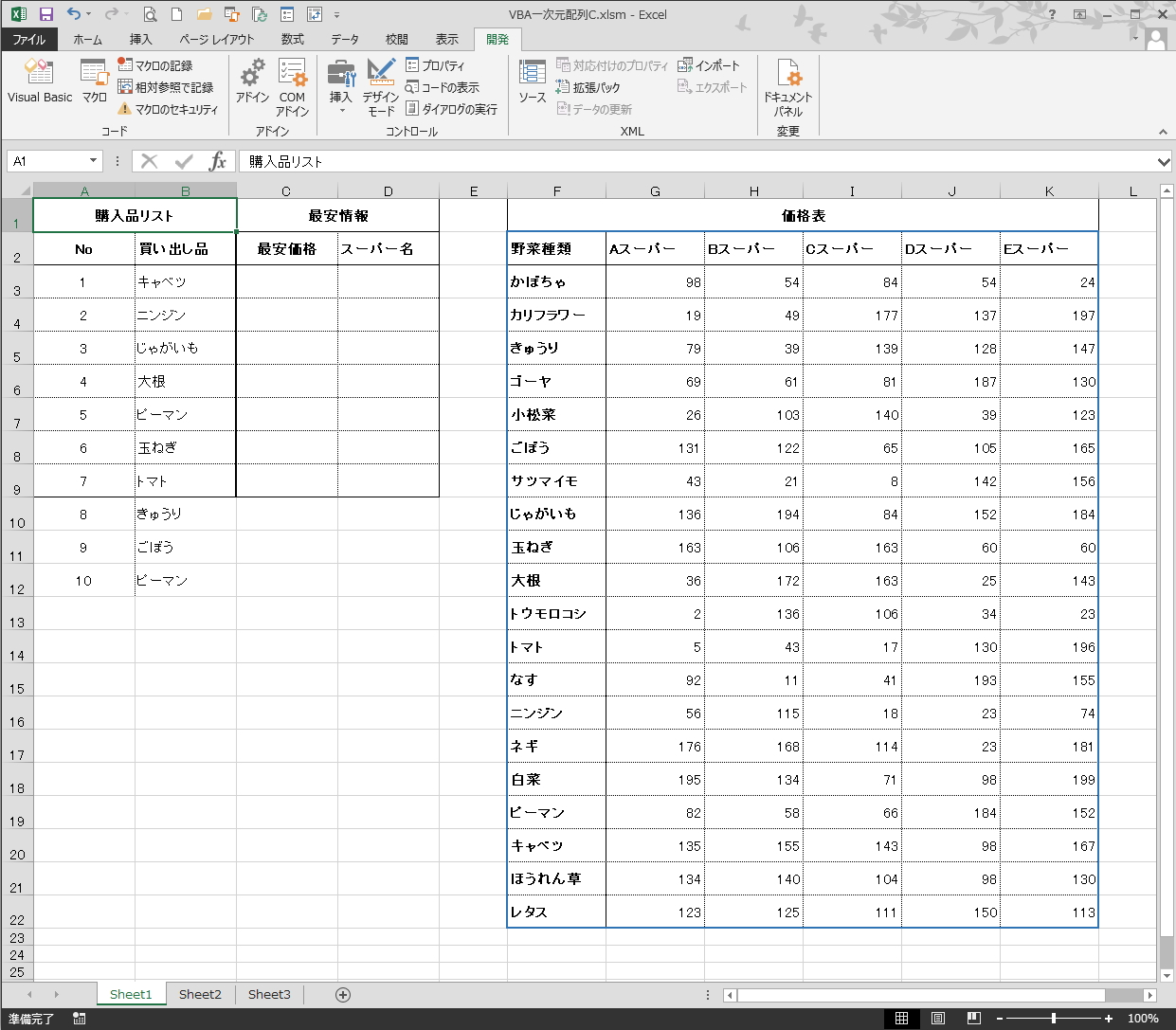This screenshot has height=1030, width=1176.
Task: Click the zoom out minus button
Action: (x=1000, y=1019)
